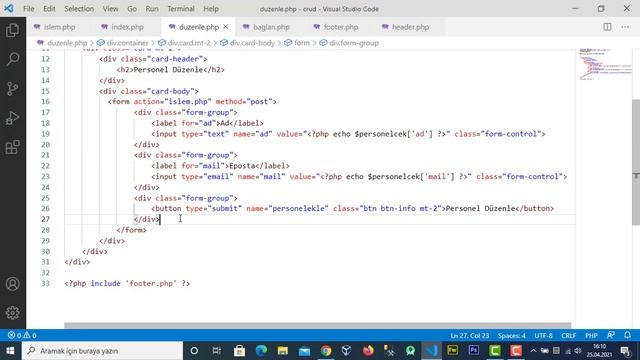Click the vertical editor scrollbar

point(636,162)
